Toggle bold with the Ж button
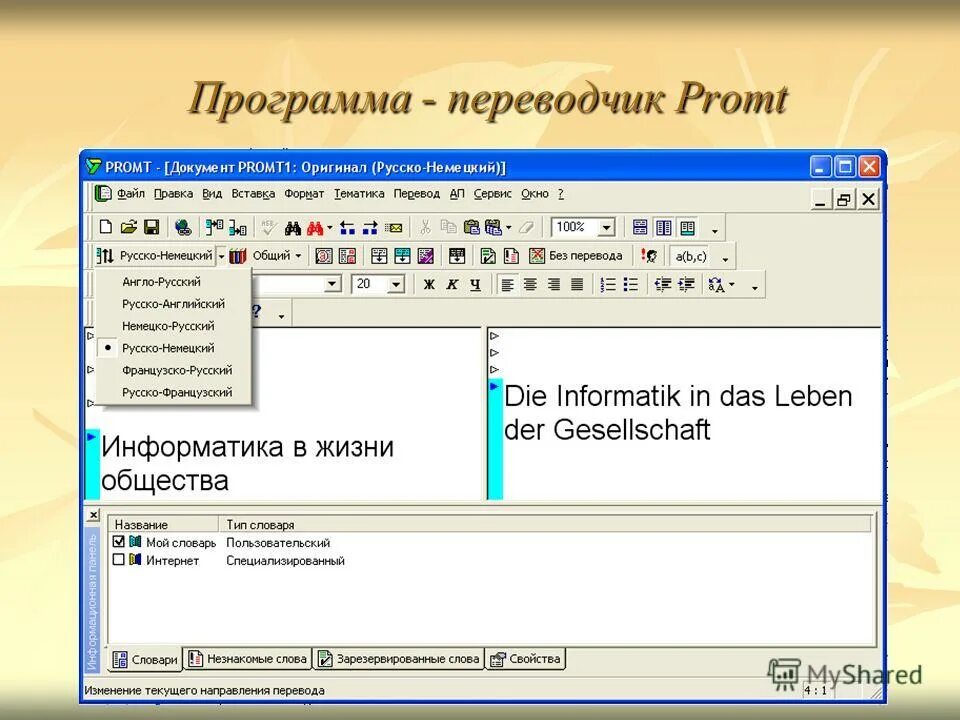960x720 pixels. (429, 285)
